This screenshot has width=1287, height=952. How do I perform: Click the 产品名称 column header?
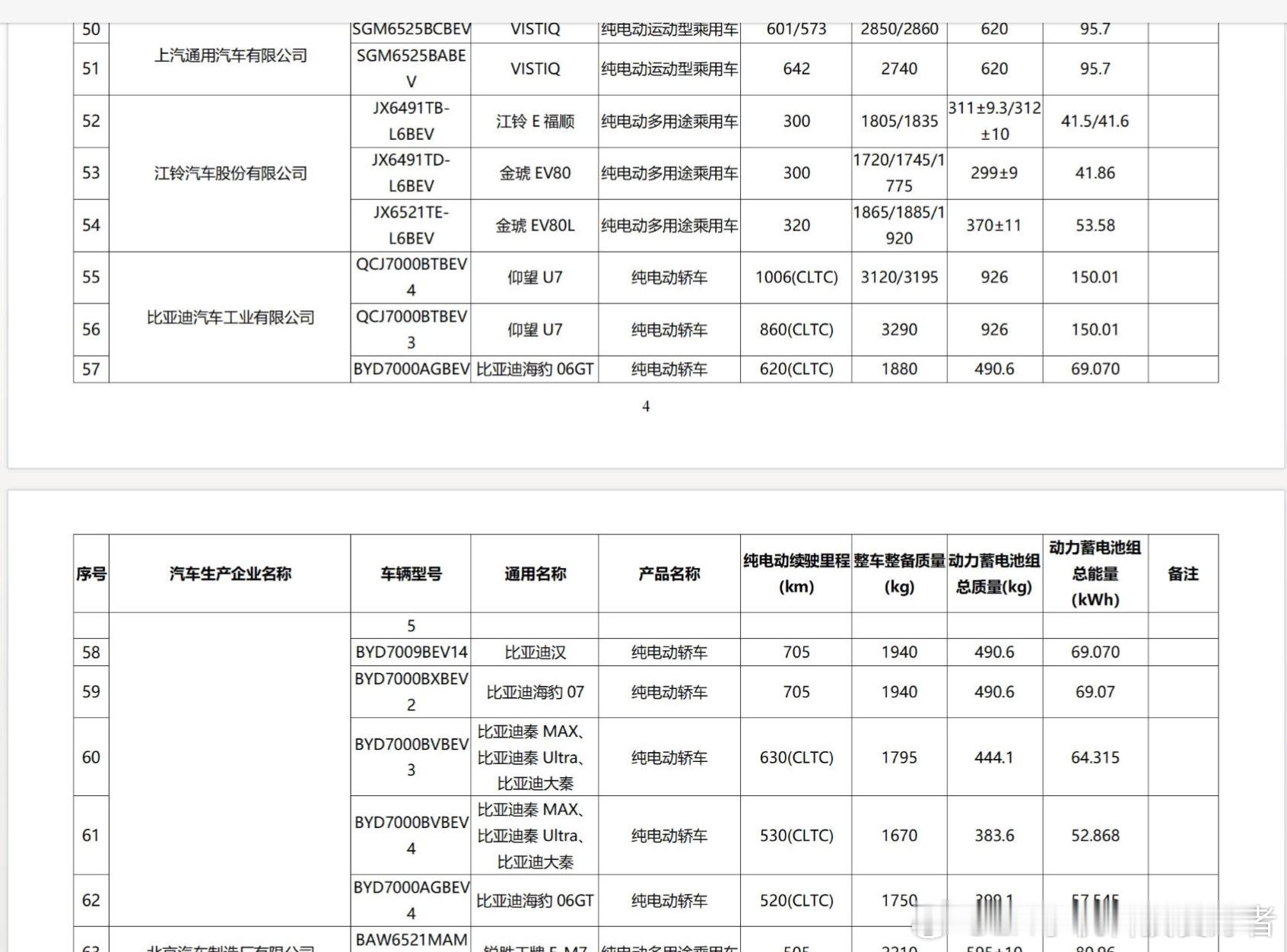pos(669,574)
